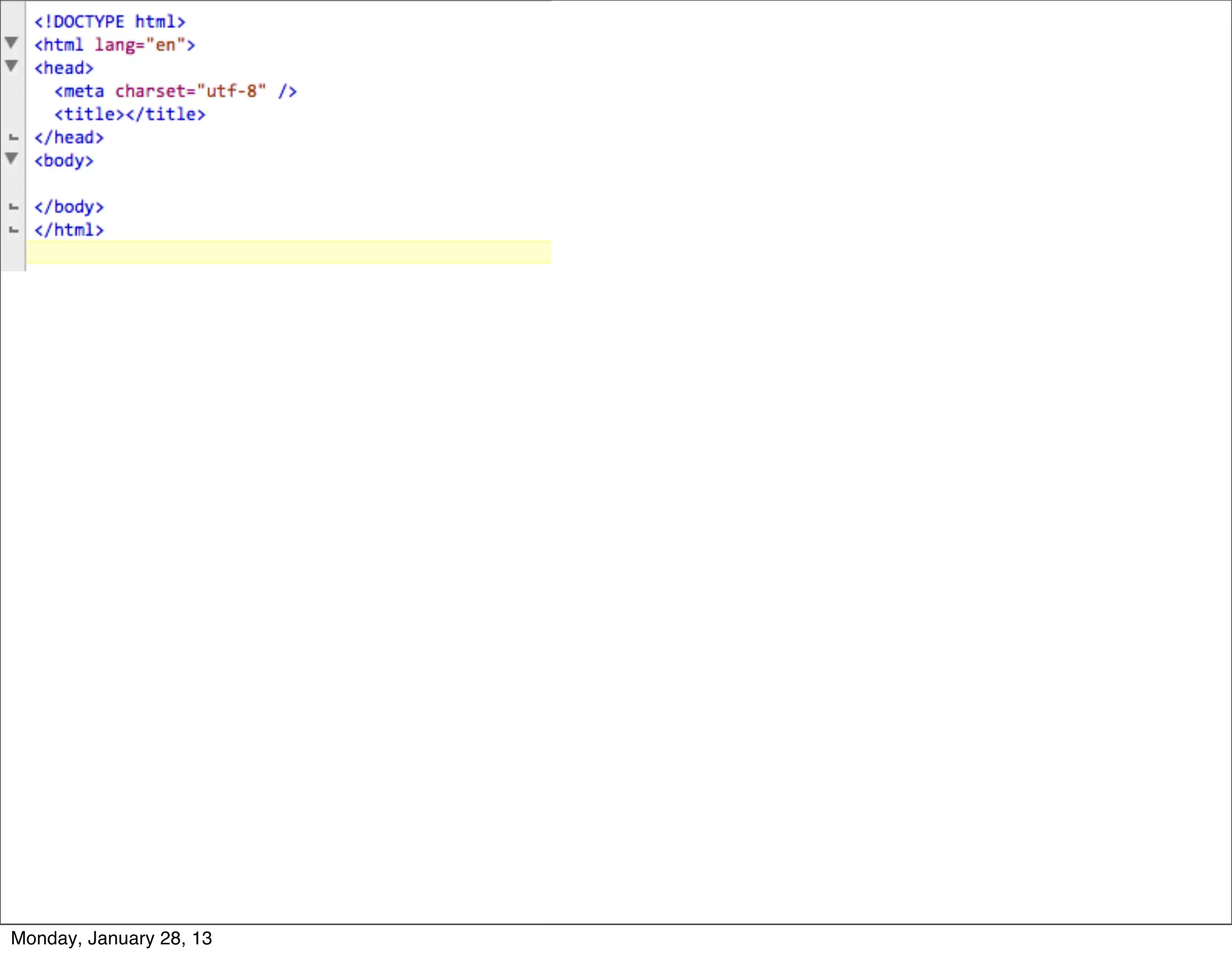
Task: Click the yellow highlighted current line
Action: pos(289,252)
